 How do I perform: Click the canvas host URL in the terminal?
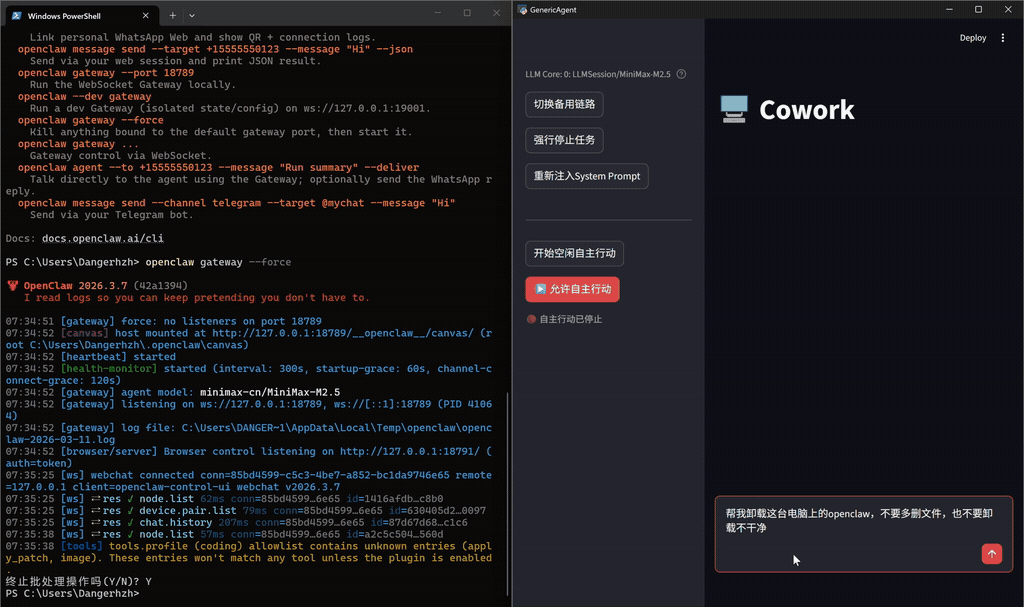tap(343, 333)
